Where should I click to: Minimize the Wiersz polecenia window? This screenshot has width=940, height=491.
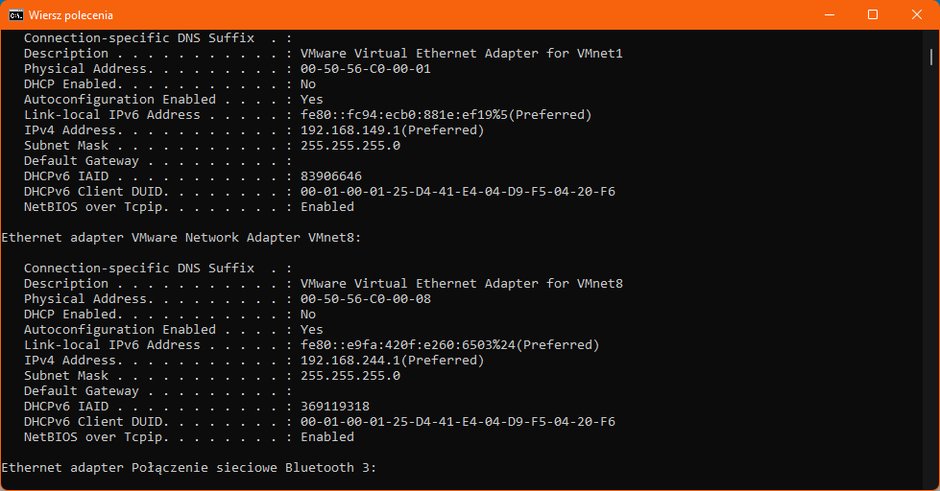pos(829,15)
